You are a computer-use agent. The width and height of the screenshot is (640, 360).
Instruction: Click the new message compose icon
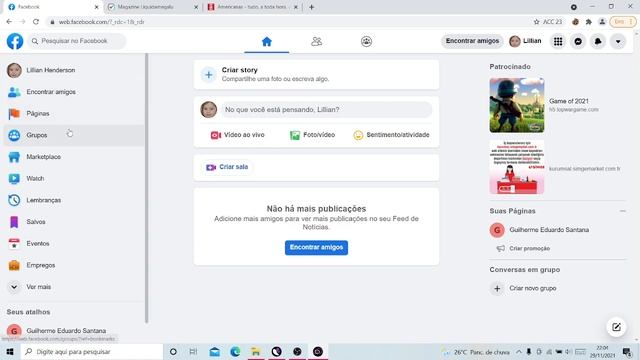[x=616, y=327]
